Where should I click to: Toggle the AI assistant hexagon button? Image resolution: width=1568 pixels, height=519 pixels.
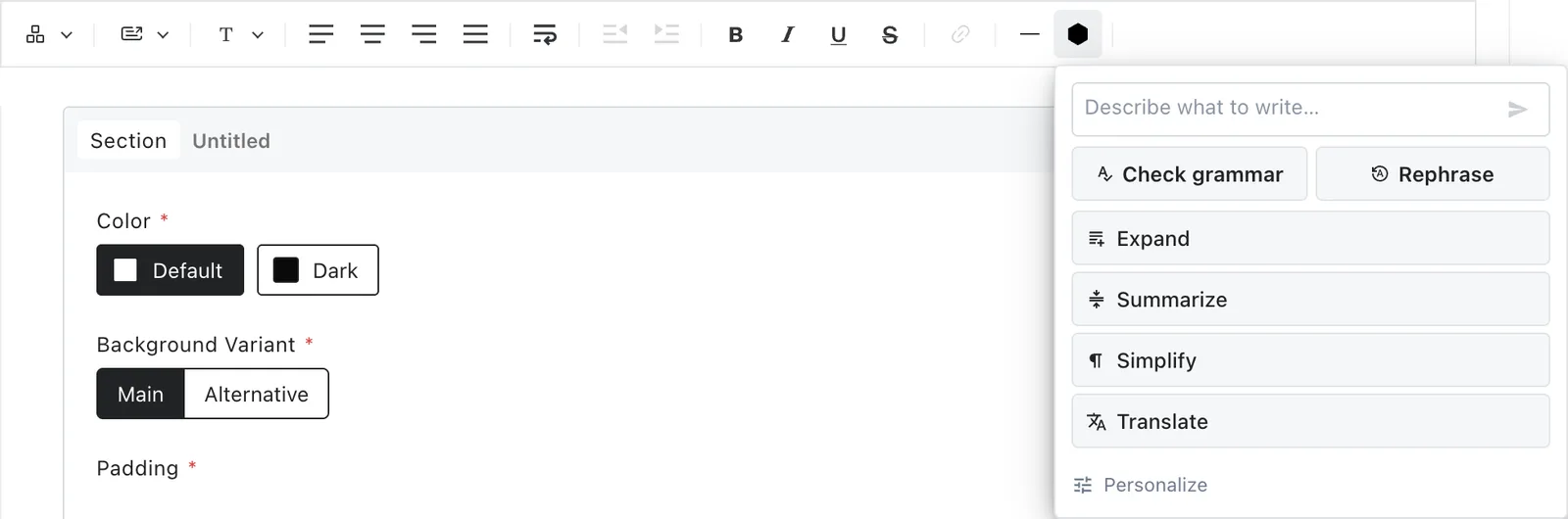pyautogui.click(x=1078, y=34)
